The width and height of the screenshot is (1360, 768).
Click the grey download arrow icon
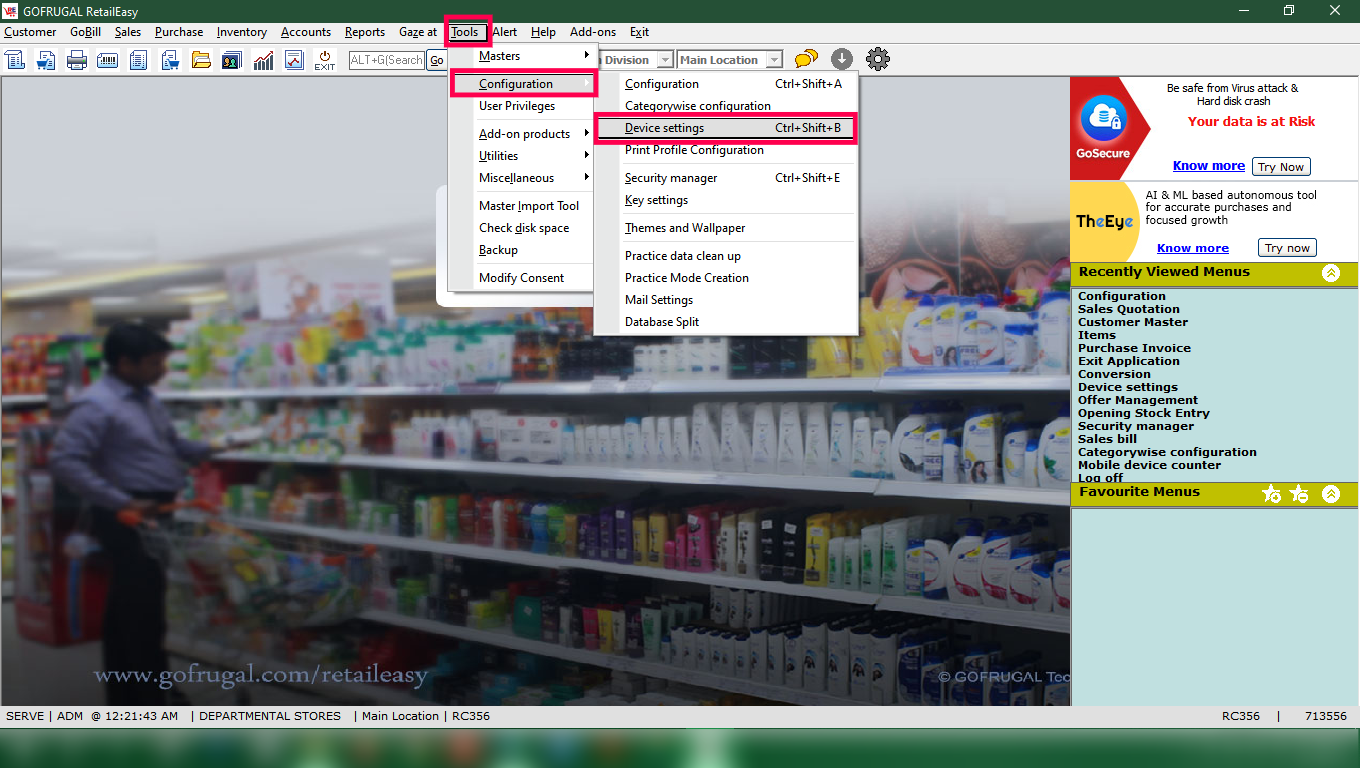click(841, 60)
